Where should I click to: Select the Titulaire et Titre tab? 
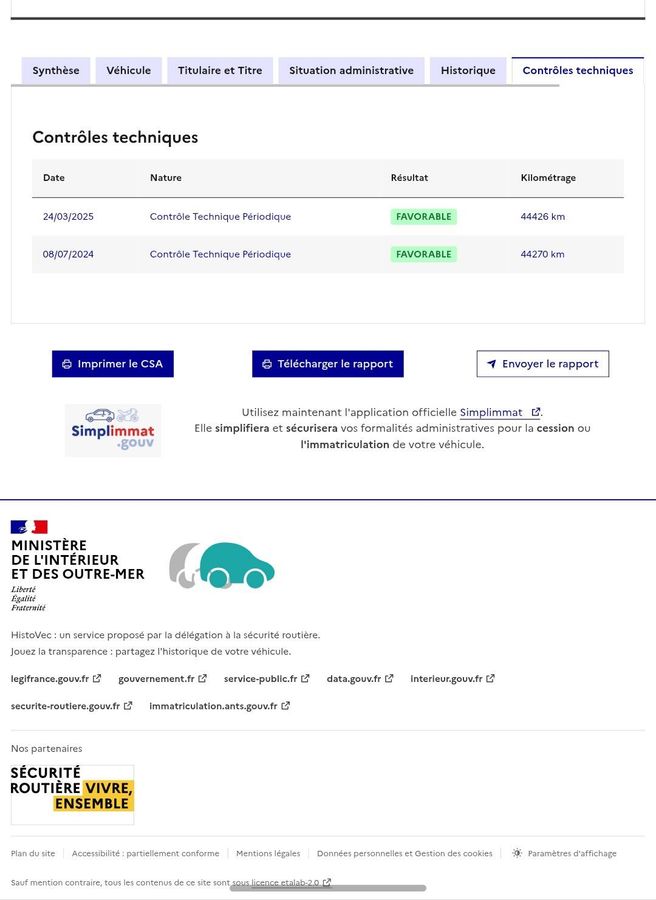[x=220, y=71]
